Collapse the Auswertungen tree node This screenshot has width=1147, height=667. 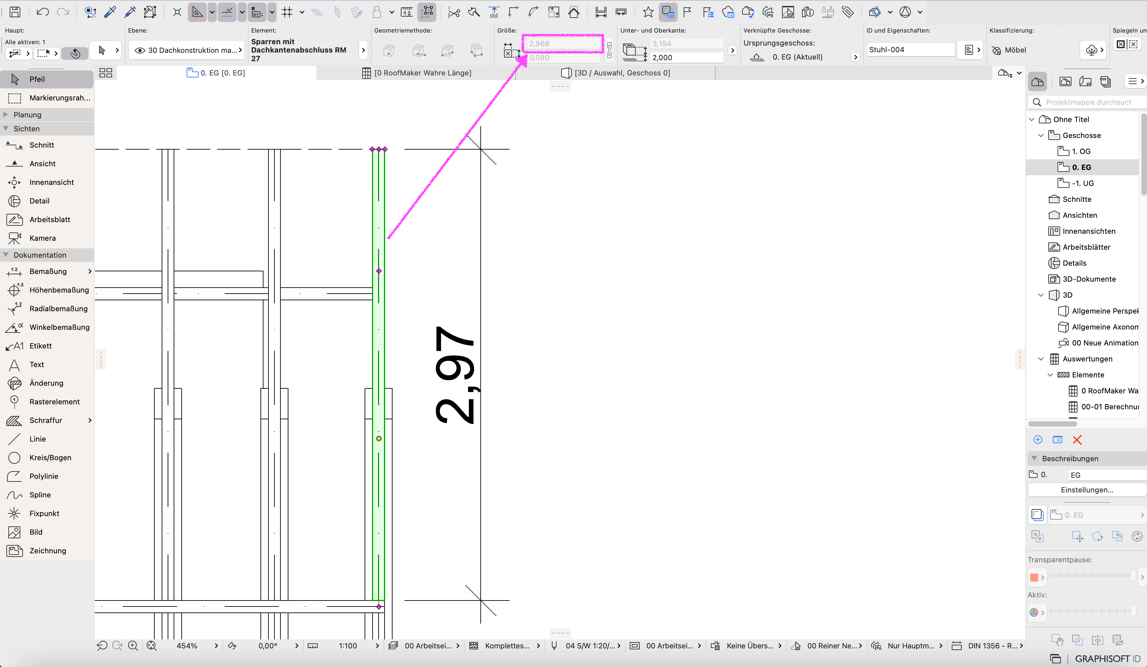[1041, 359]
